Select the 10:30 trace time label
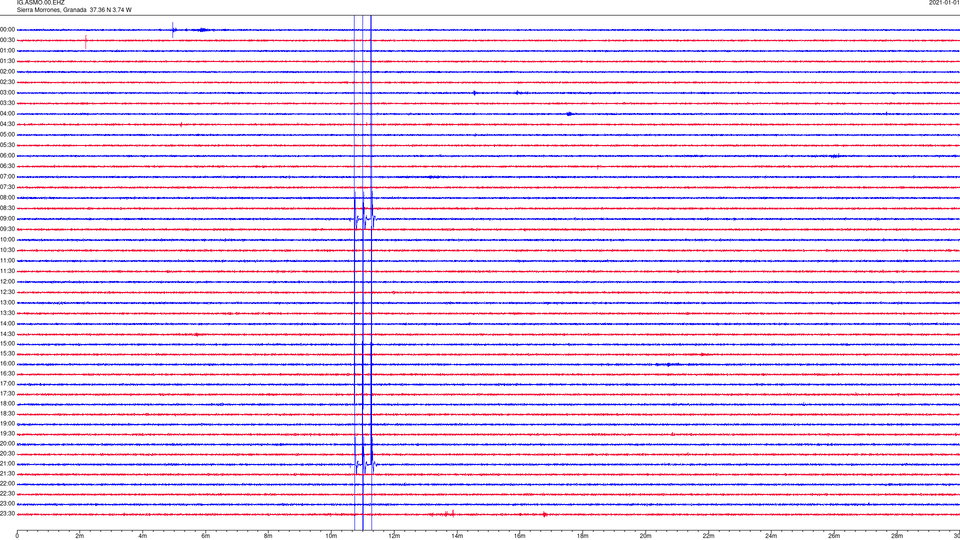The image size is (960, 540). [x=7, y=250]
